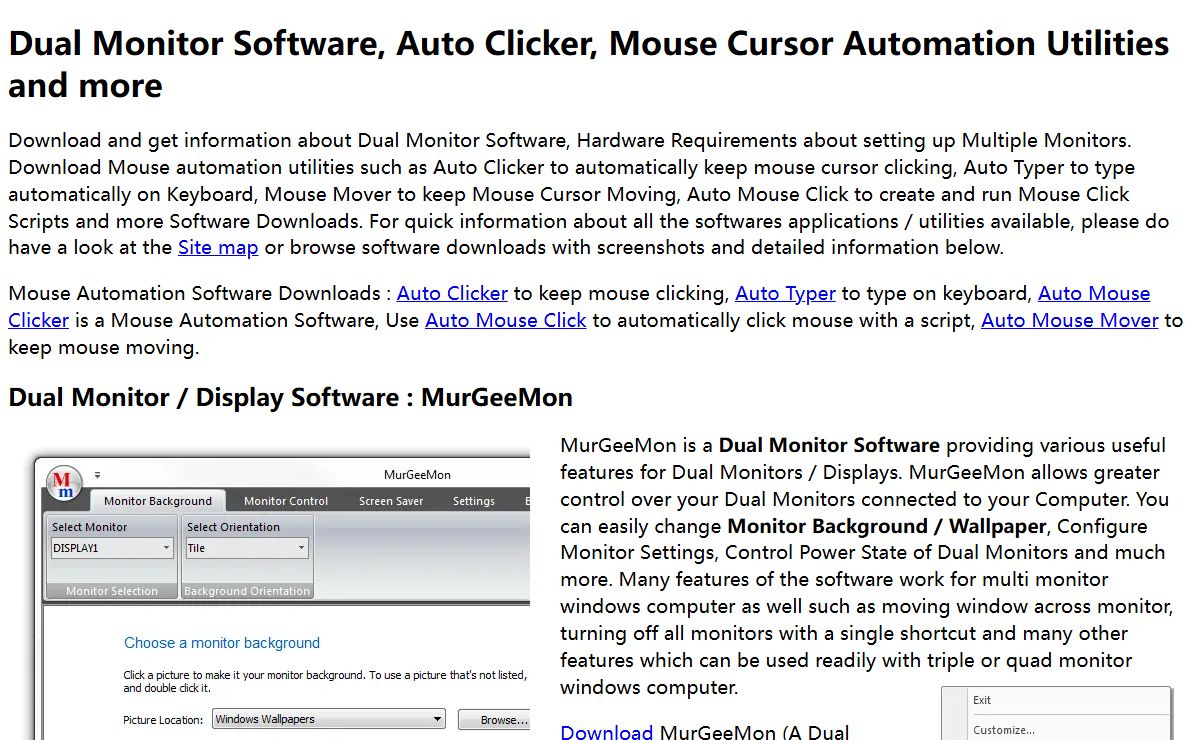Click the 'Background Orientation' group label
Viewport: 1200px width, 740px height.
coord(247,591)
